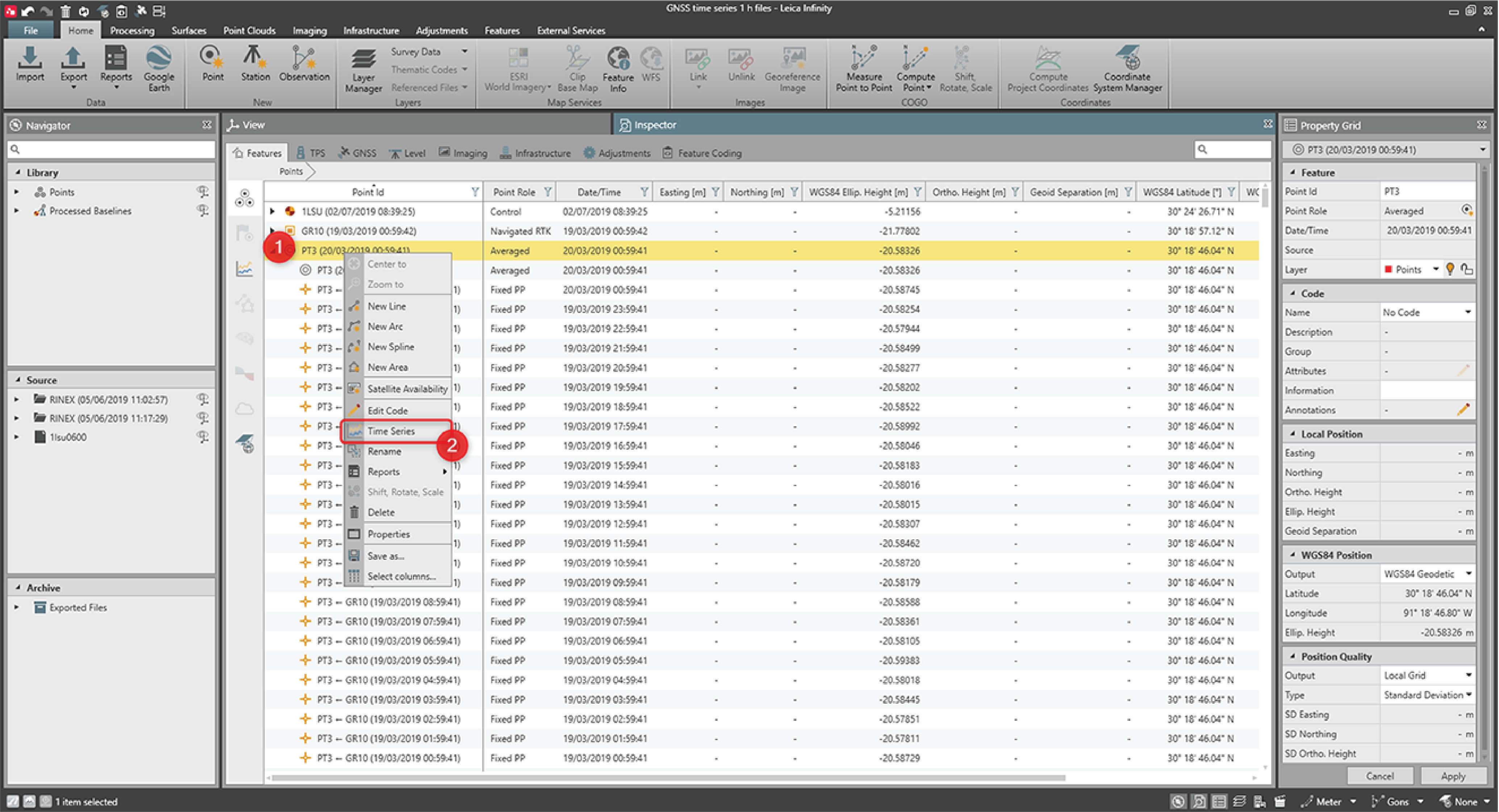Choose Edit Code from context menu
Viewport: 1499px width, 812px height.
click(398, 410)
